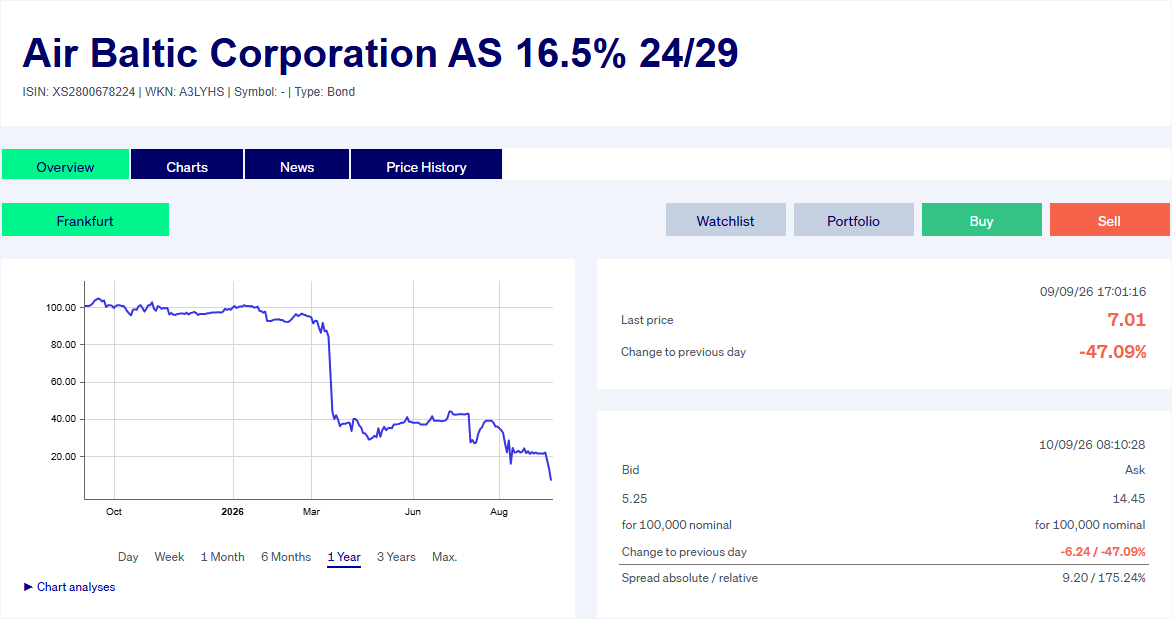The height and width of the screenshot is (619, 1172).
Task: Add the bond to Portfolio
Action: pos(854,220)
